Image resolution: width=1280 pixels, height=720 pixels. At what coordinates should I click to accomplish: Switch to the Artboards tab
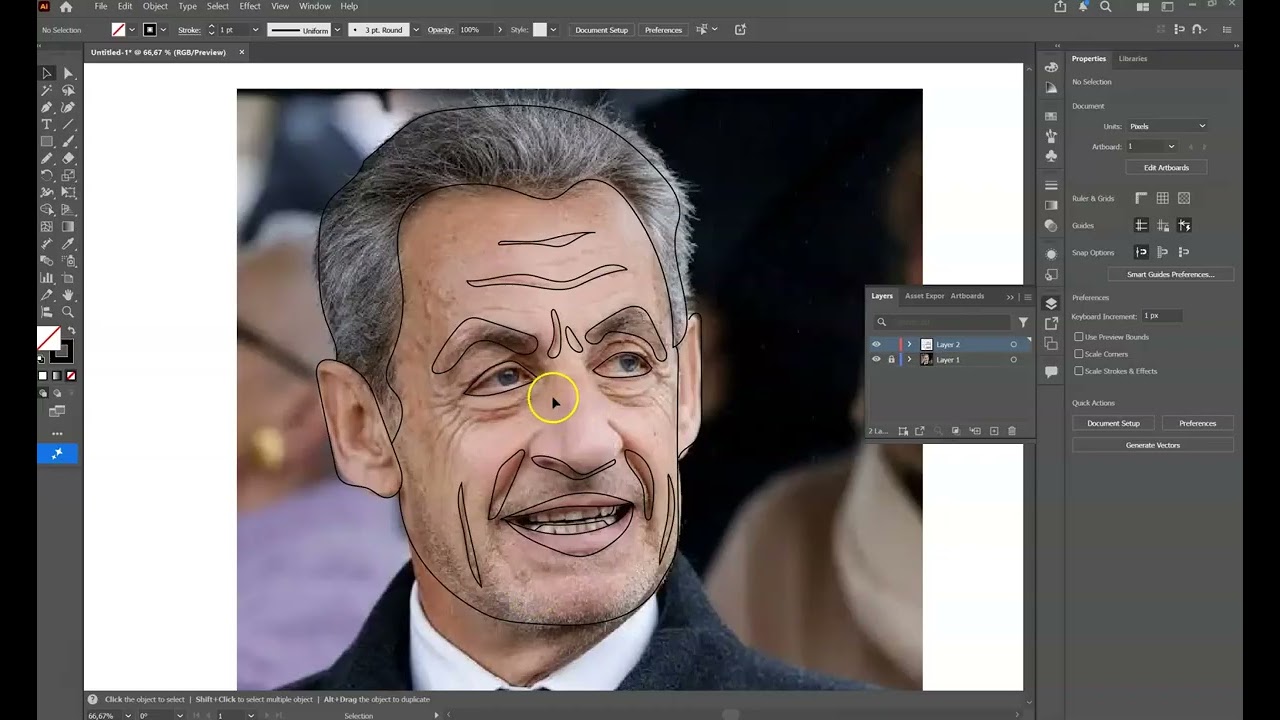pos(967,296)
